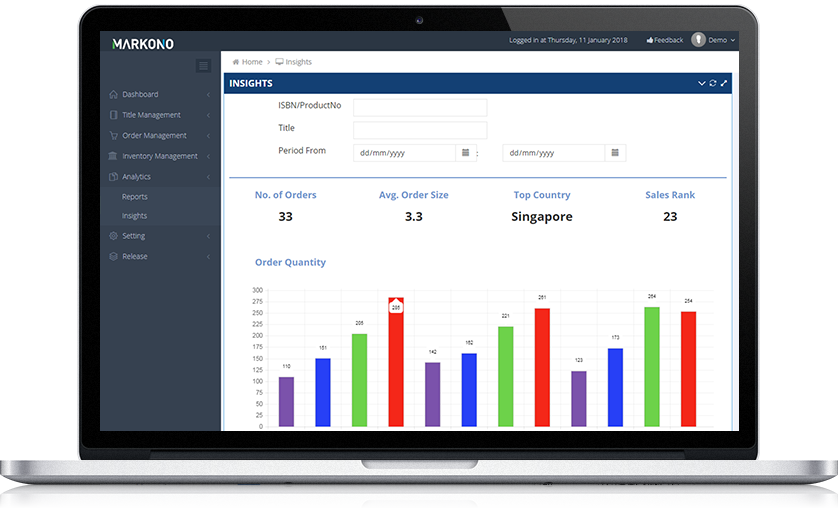
Task: Click the Period From start date field
Action: [x=405, y=153]
